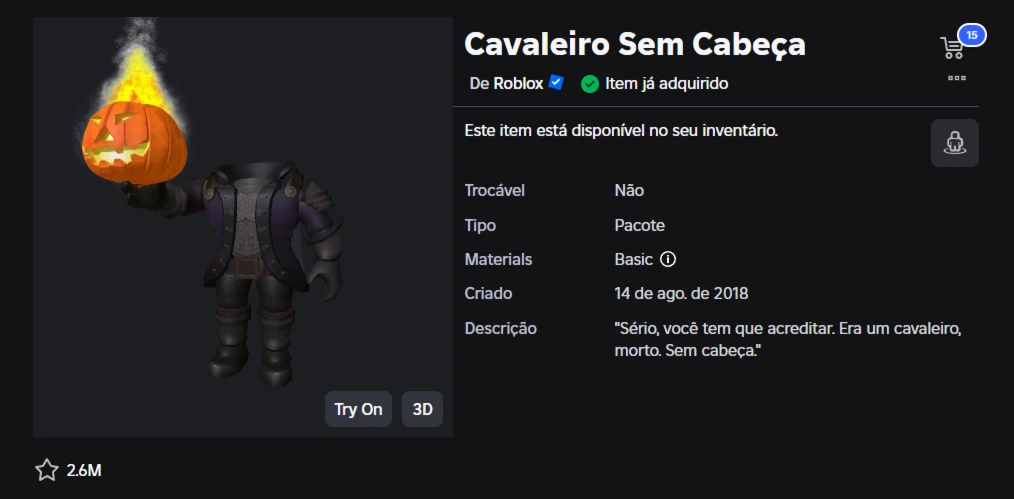This screenshot has height=499, width=1014.
Task: Click the blue verified badge next to Roblox
Action: [x=556, y=83]
